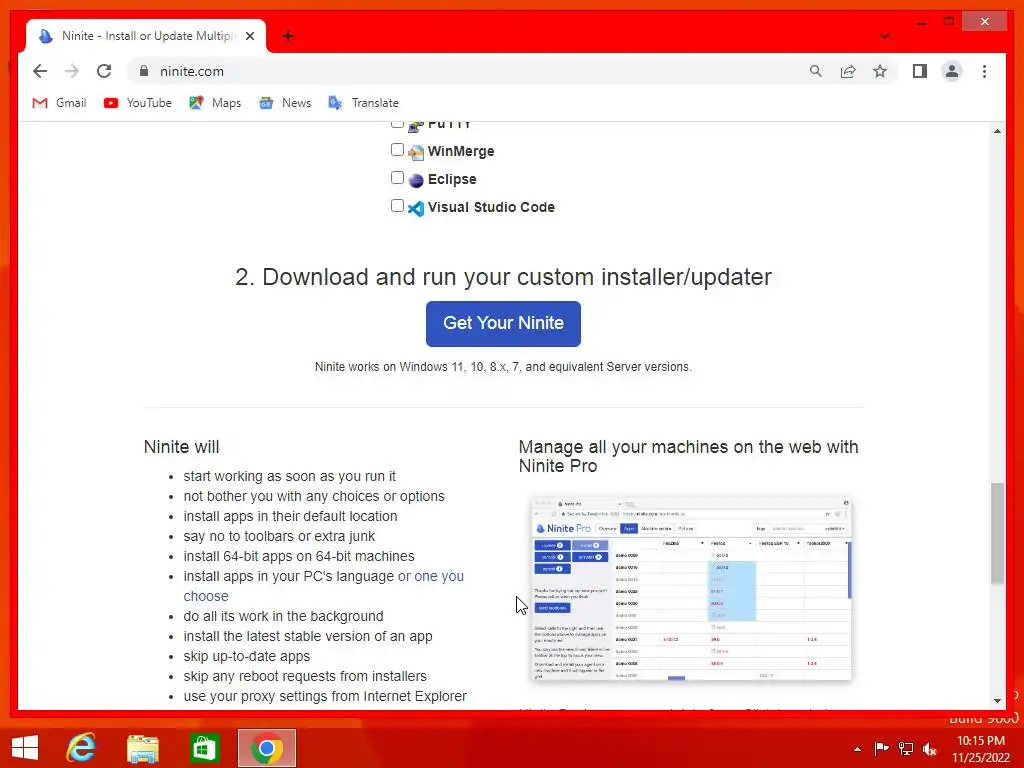Image resolution: width=1024 pixels, height=768 pixels.
Task: Open the Maps bookmark
Action: (x=215, y=103)
